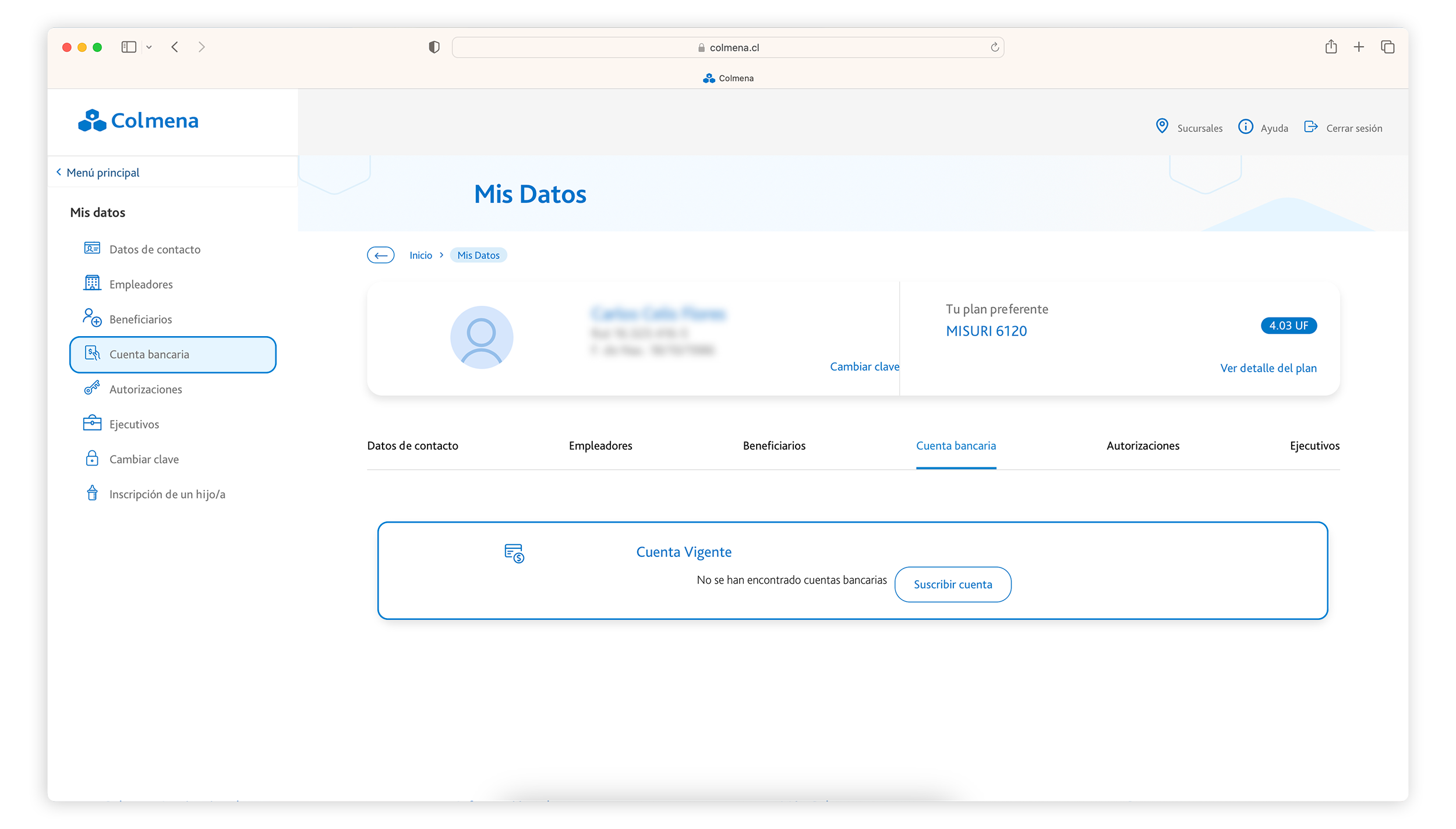Click the Cambiar clave link in profile card
The image size is (1456, 829).
click(864, 366)
